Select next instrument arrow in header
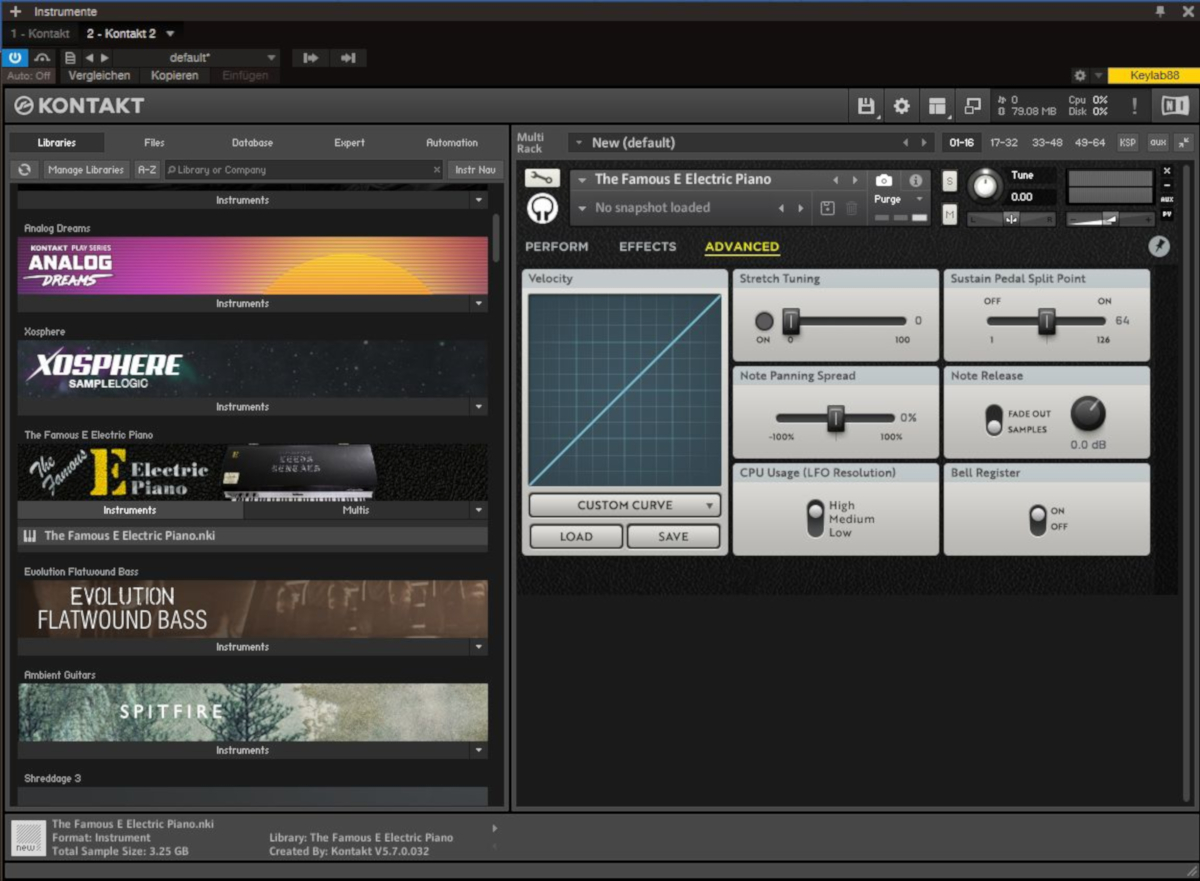The height and width of the screenshot is (881, 1200). 855,180
